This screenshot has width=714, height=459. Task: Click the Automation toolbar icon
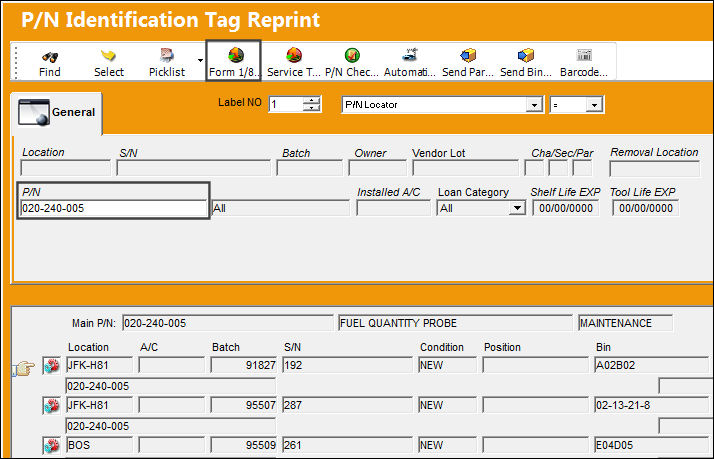point(410,55)
